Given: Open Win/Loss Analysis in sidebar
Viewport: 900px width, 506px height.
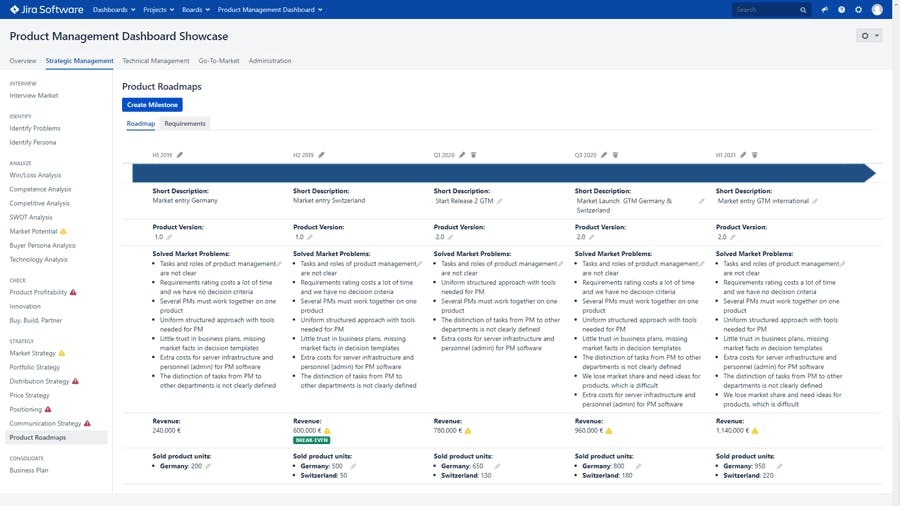Looking at the screenshot, I should click(35, 175).
